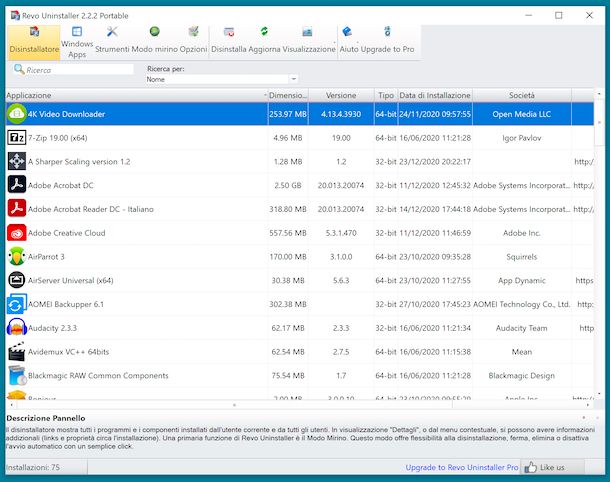Click the Aggiorna refresh icon
The width and height of the screenshot is (610, 482).
coord(264,32)
